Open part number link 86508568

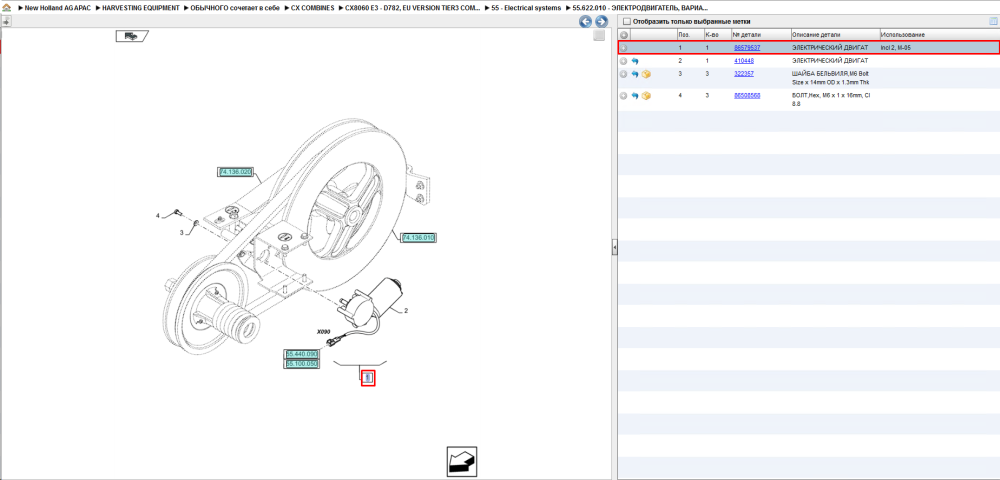[x=747, y=95]
